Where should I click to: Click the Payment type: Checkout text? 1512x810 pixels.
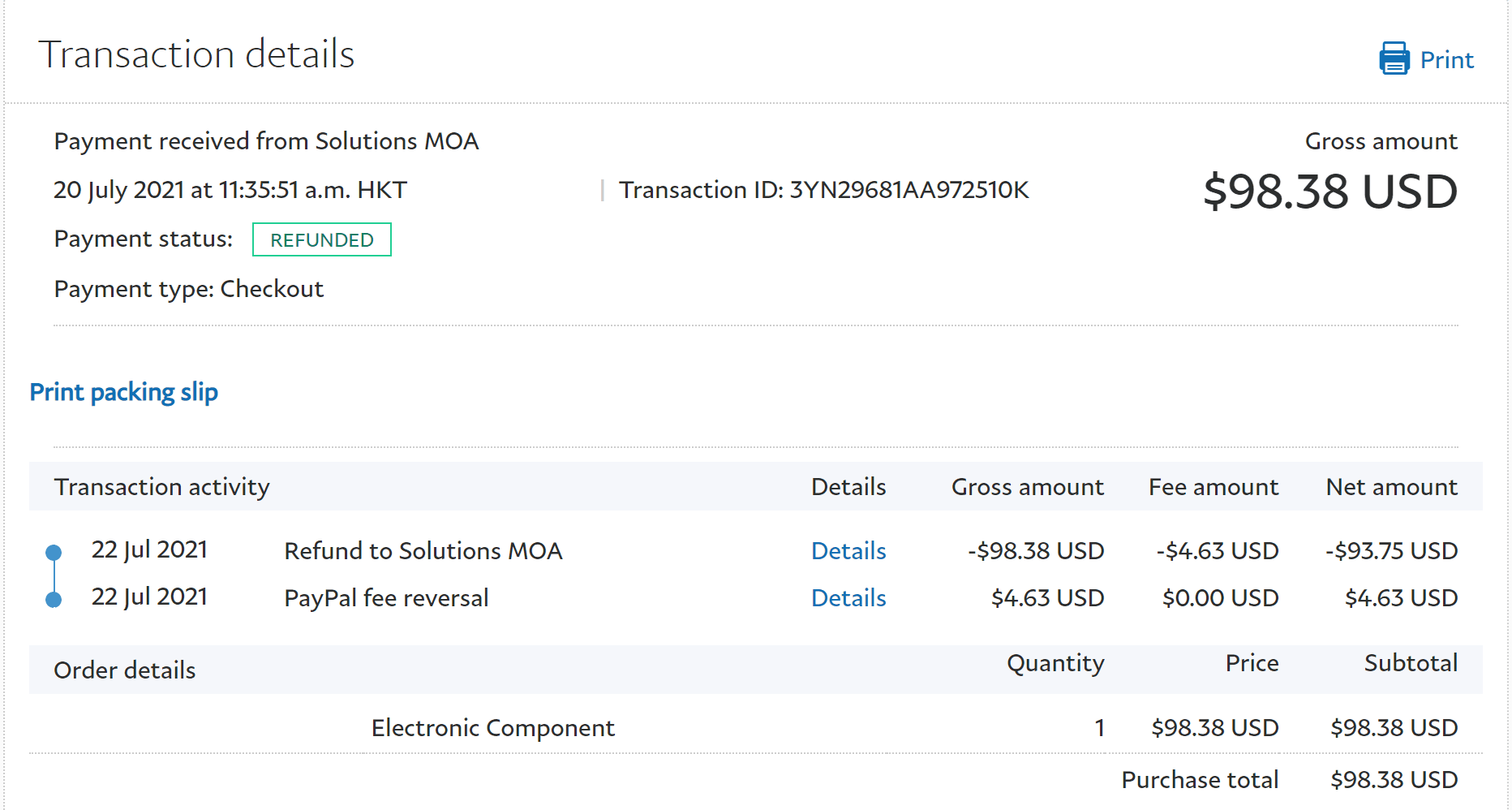188,289
